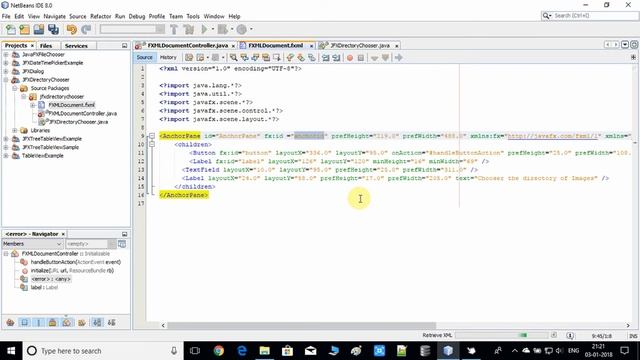
Task: Click the History view button
Action: (x=168, y=58)
